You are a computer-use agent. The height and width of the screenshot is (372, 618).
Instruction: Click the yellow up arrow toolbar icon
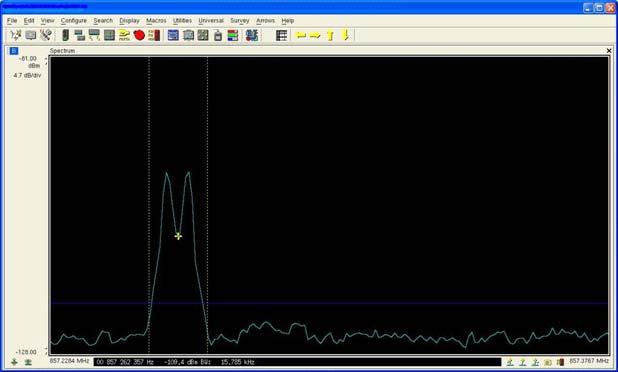coord(330,35)
